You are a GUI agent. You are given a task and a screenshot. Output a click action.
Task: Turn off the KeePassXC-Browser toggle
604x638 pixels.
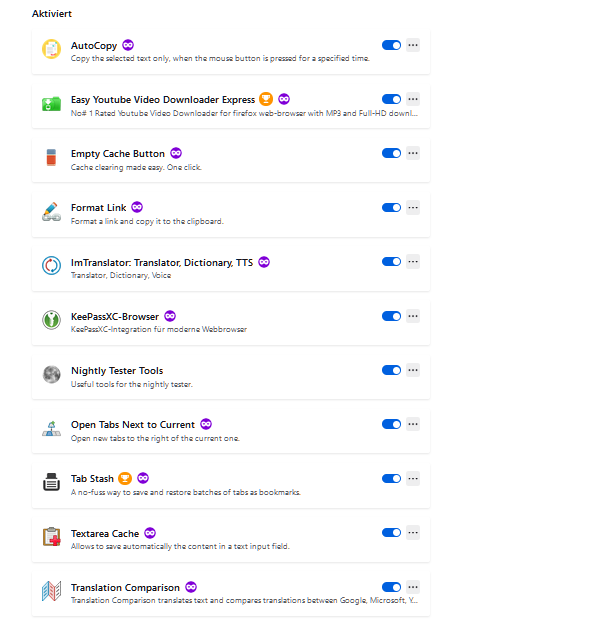pyautogui.click(x=391, y=316)
